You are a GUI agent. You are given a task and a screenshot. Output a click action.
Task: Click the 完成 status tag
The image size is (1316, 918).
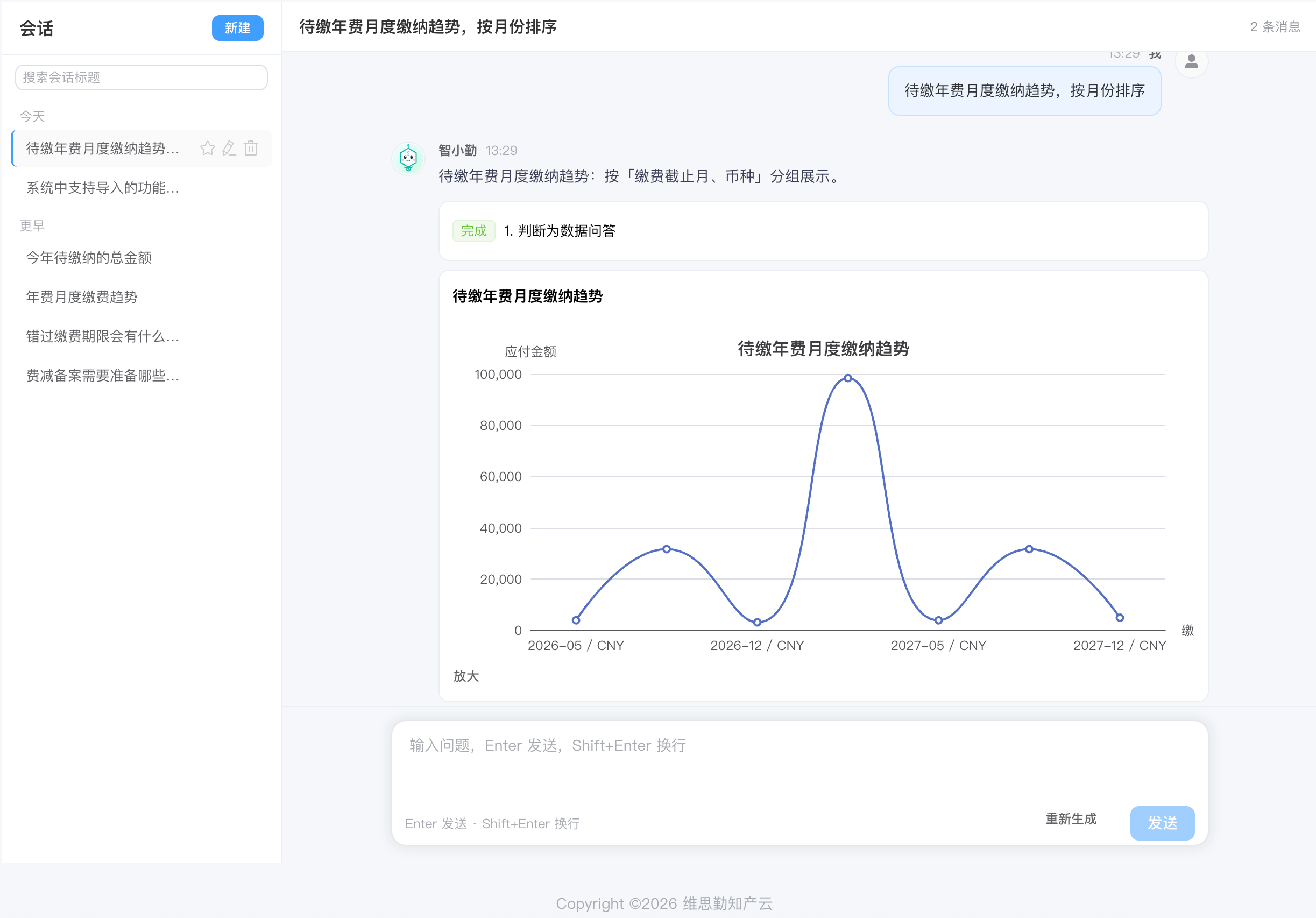[x=473, y=230]
